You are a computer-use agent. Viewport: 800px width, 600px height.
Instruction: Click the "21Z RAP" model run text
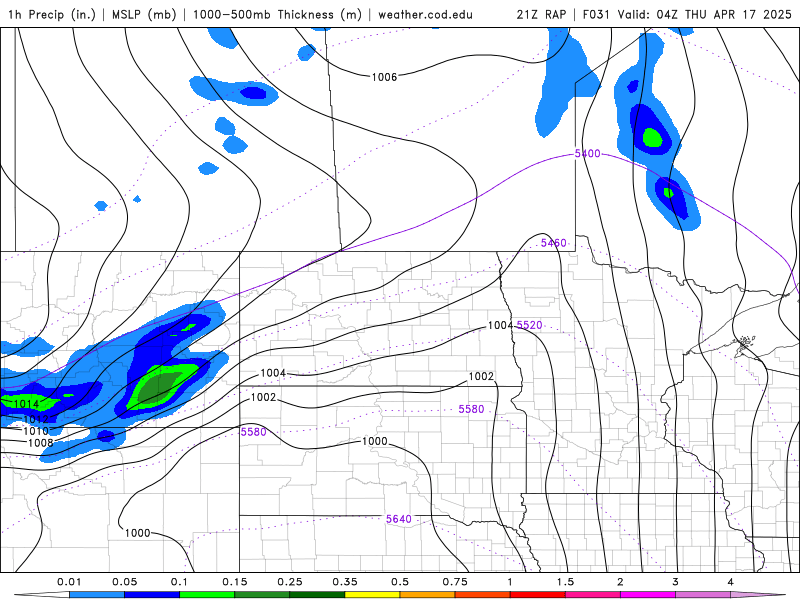pos(541,14)
